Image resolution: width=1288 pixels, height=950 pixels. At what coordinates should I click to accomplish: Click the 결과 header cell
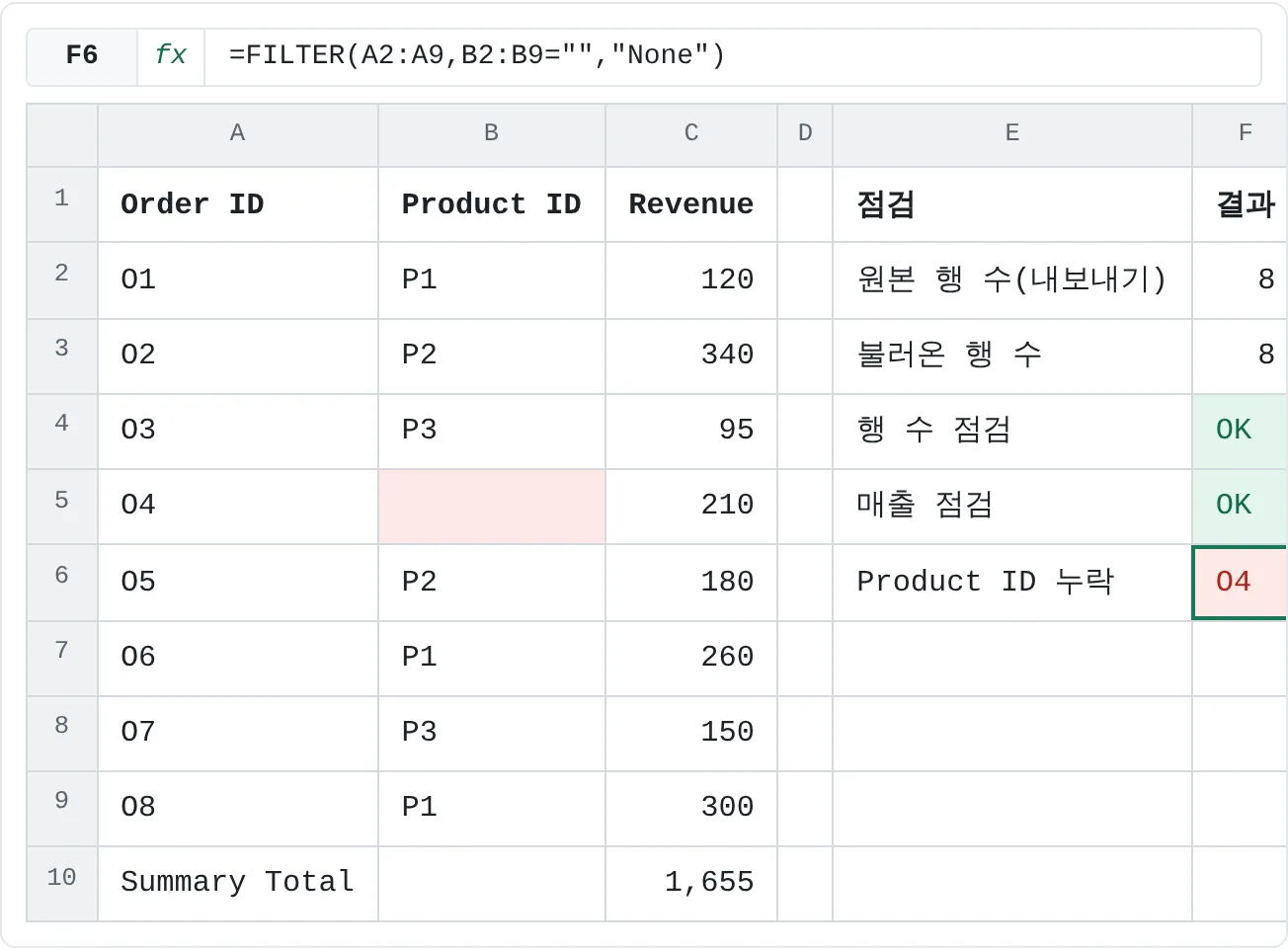pos(1240,204)
